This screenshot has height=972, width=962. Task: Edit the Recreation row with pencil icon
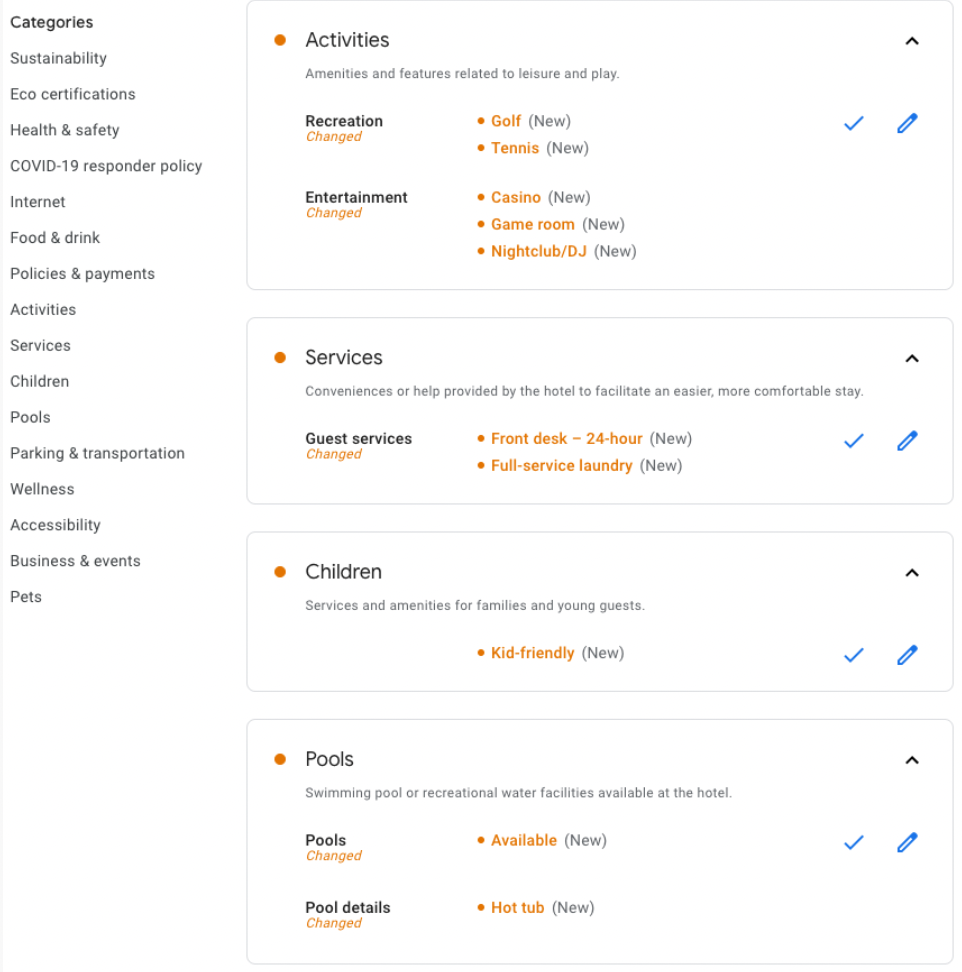[907, 124]
